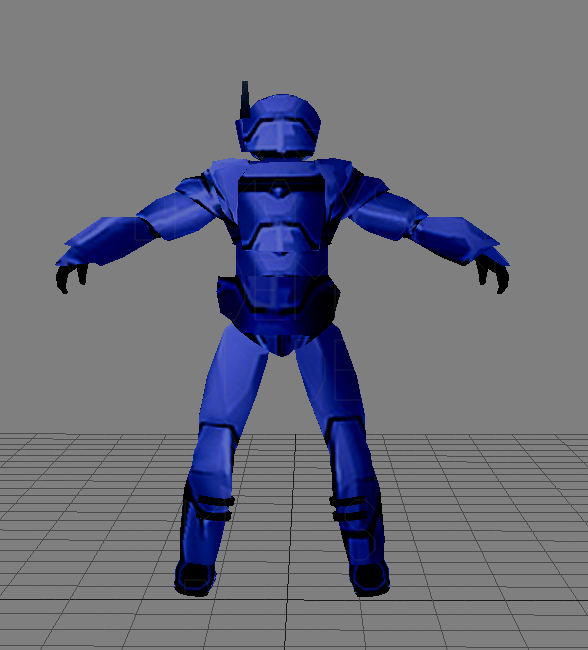Select the black foot on the viewport's right

point(369,578)
